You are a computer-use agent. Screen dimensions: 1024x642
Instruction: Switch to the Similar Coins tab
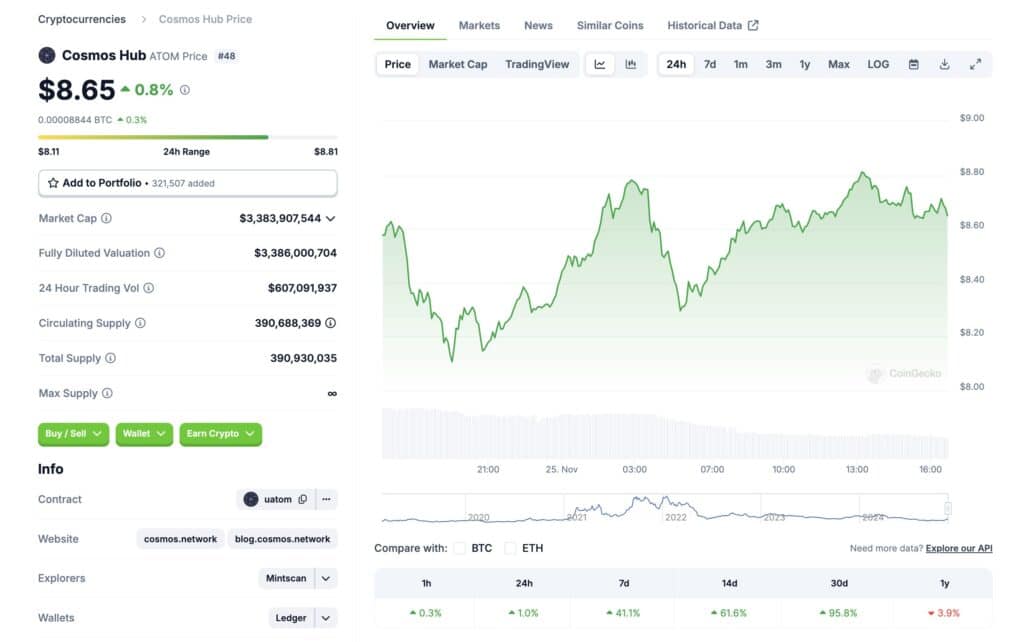click(x=610, y=25)
